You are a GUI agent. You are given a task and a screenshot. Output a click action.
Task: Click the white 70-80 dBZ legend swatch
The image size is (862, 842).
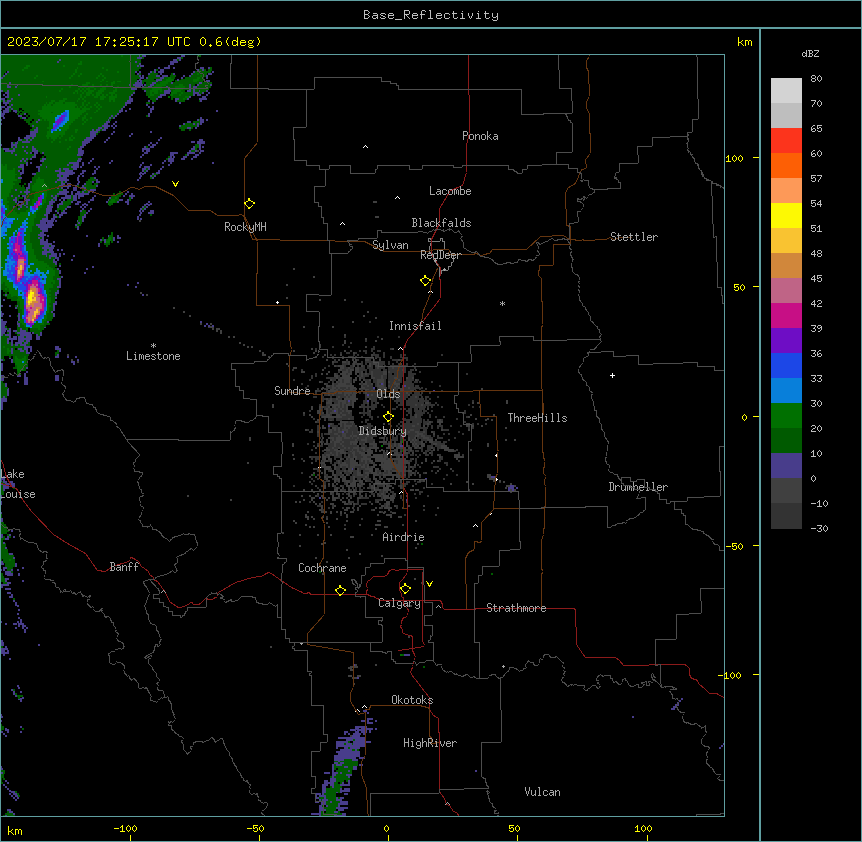coord(786,91)
